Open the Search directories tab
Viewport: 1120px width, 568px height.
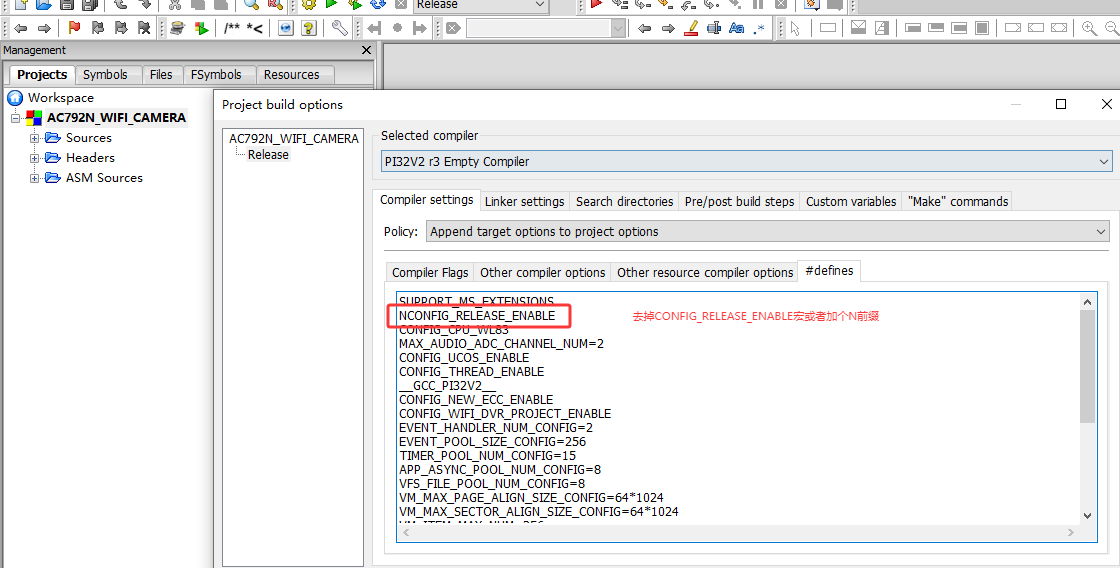pos(624,201)
